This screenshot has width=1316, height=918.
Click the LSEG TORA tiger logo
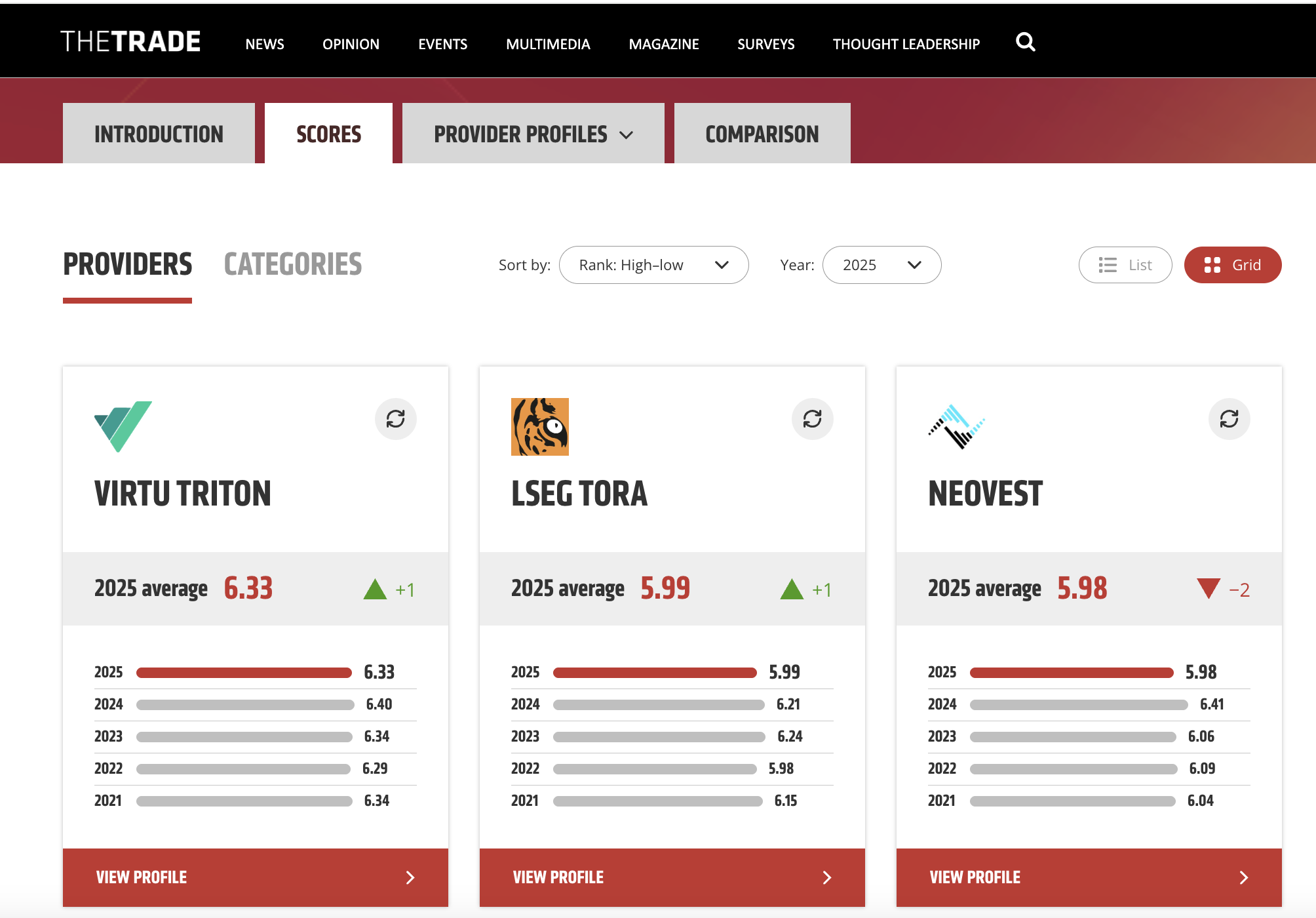(x=539, y=427)
